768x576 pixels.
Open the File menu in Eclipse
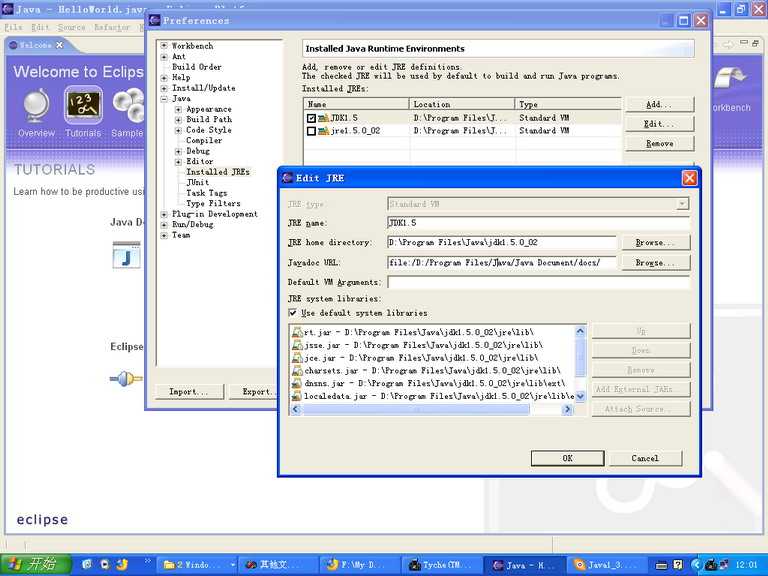coord(13,27)
